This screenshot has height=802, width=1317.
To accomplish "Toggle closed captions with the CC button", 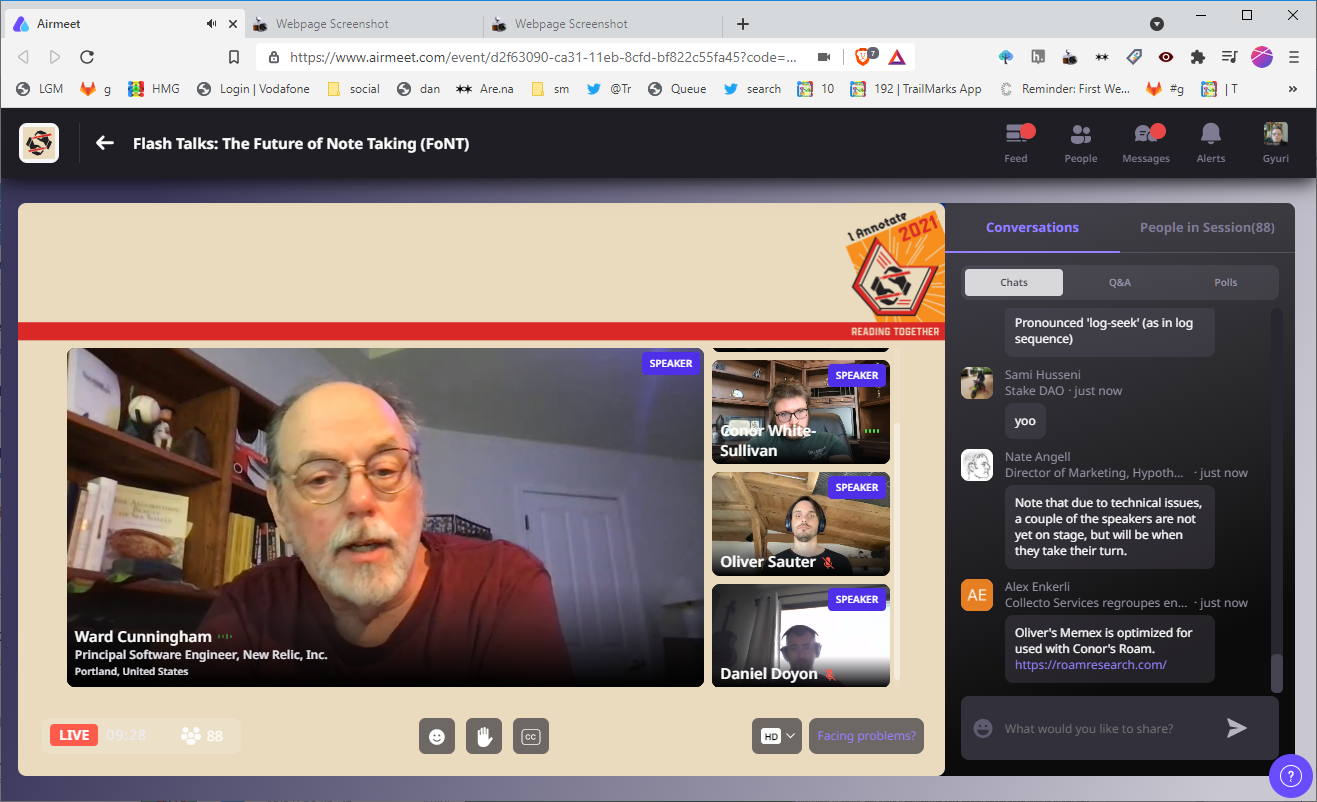I will pos(531,736).
